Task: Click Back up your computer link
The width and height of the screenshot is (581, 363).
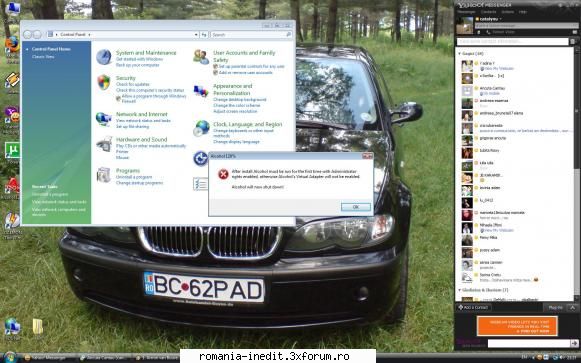Action: (137, 65)
